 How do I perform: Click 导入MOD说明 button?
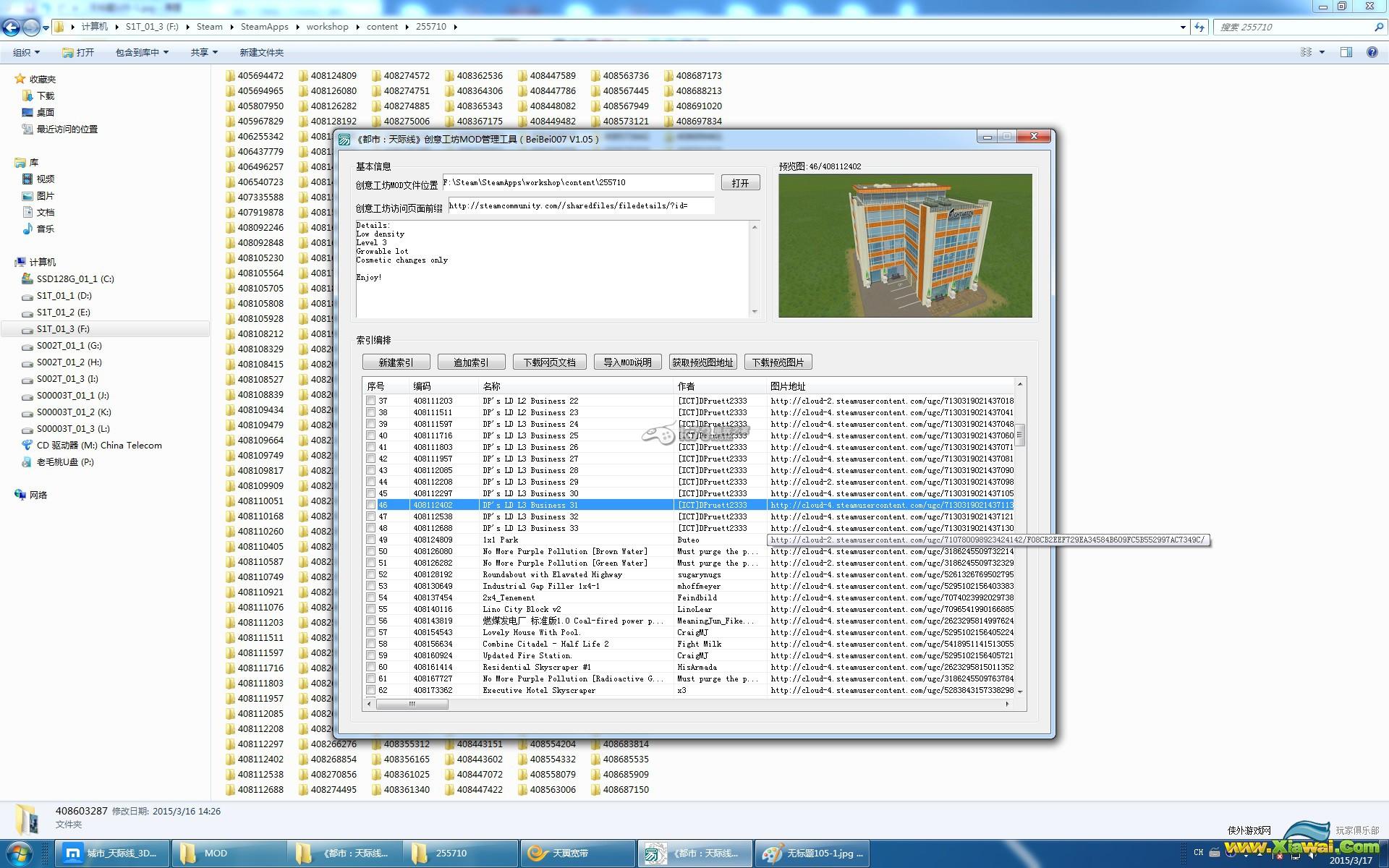pyautogui.click(x=627, y=362)
